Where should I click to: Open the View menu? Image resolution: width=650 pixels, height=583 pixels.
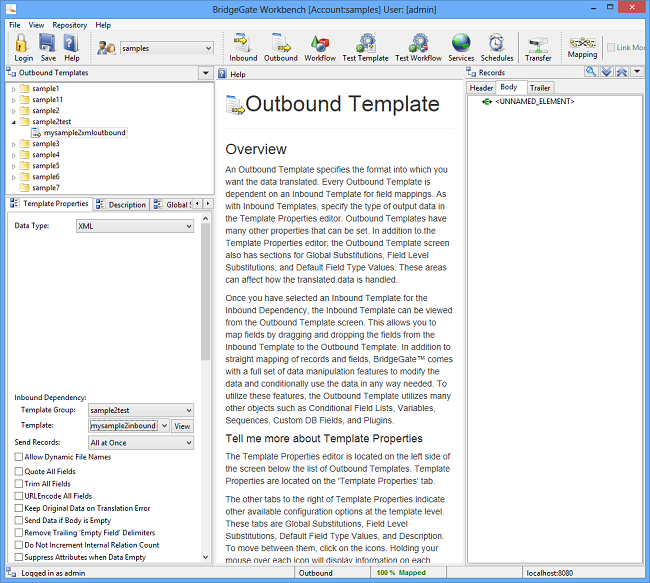[36, 25]
